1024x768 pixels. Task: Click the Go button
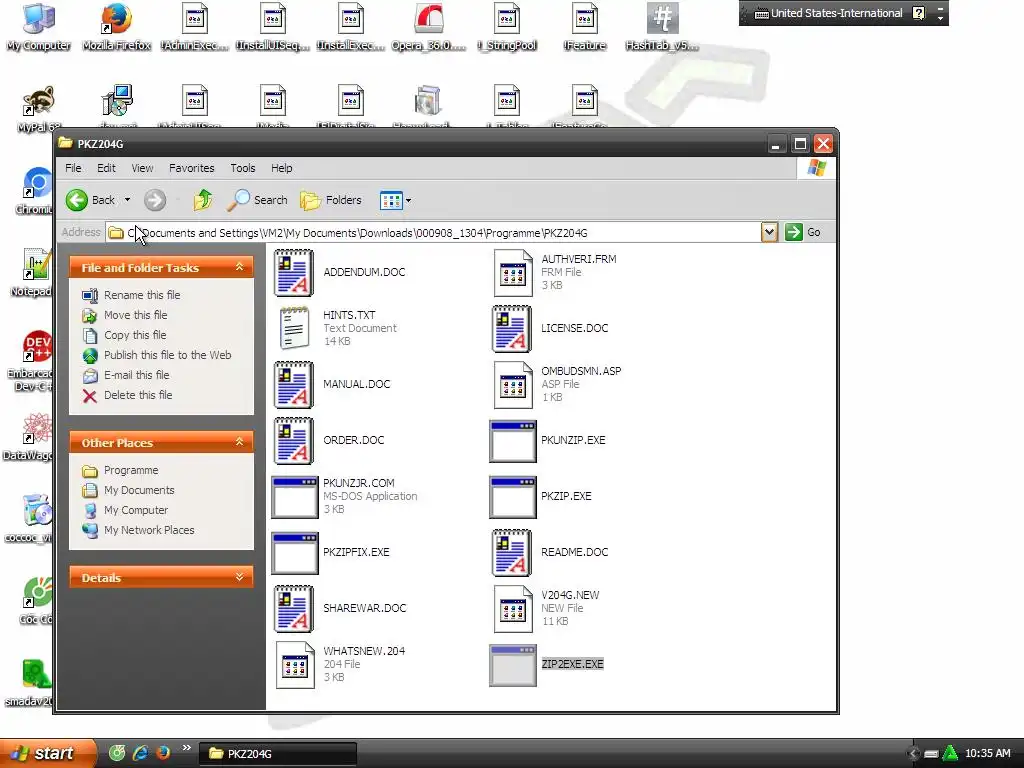point(803,232)
